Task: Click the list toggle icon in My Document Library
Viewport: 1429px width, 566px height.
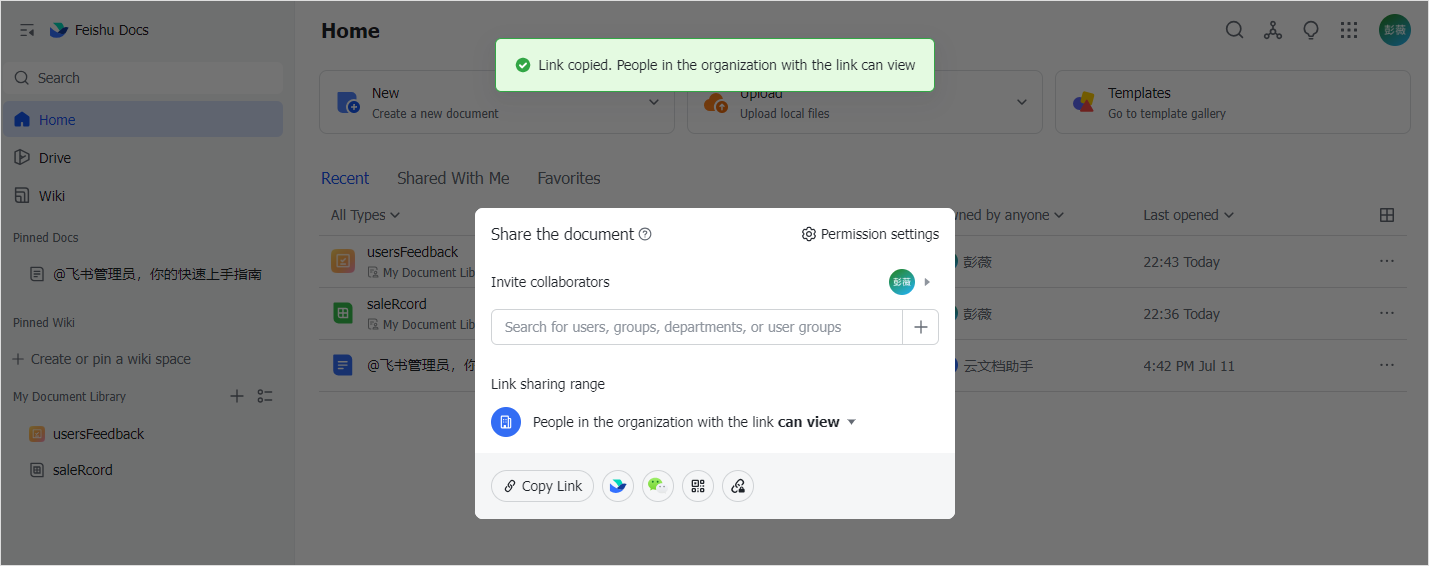Action: coord(265,396)
